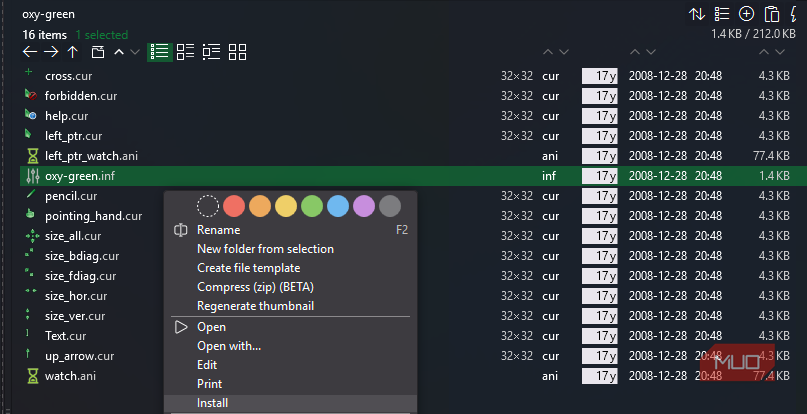The height and width of the screenshot is (414, 807).
Task: Sort size column descending chevron
Action: pyautogui.click(x=780, y=51)
